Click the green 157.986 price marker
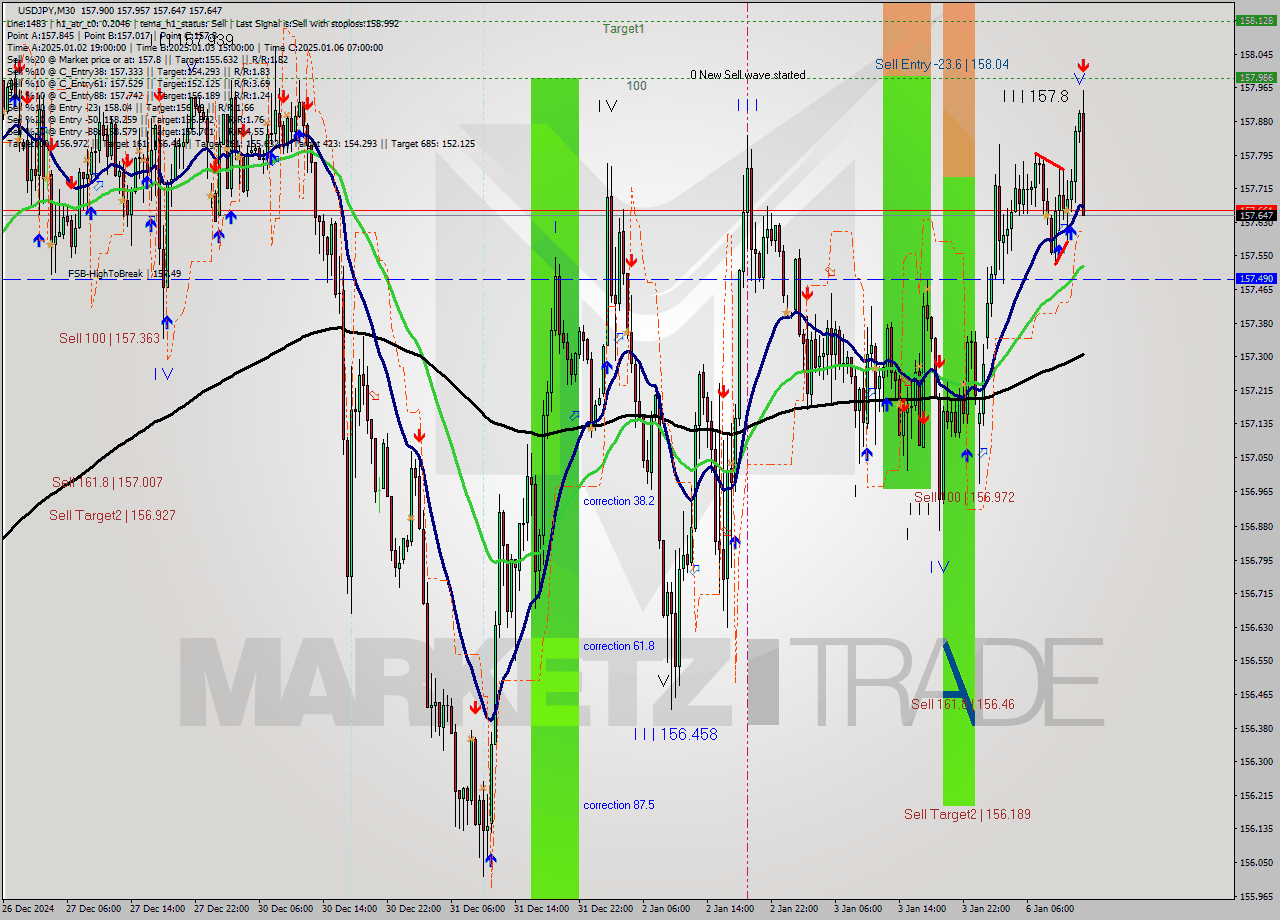This screenshot has width=1280, height=920. (x=1256, y=77)
